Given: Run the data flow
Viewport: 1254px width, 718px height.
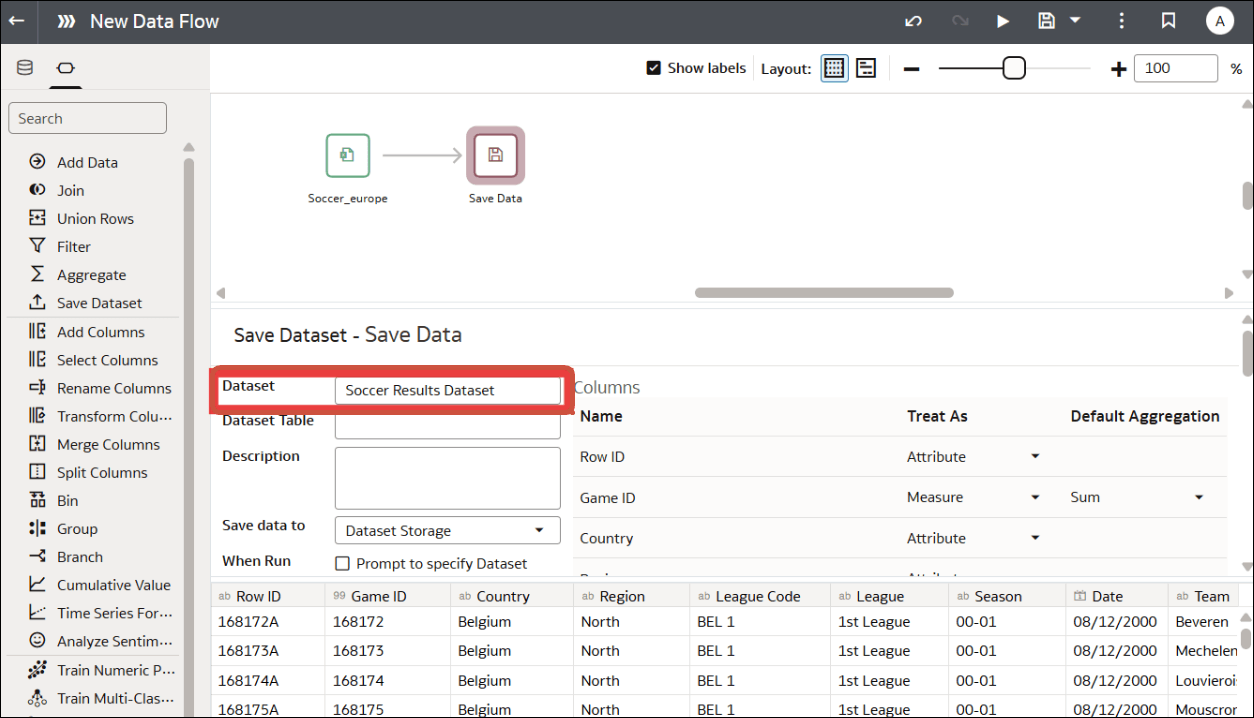Looking at the screenshot, I should tap(1003, 20).
